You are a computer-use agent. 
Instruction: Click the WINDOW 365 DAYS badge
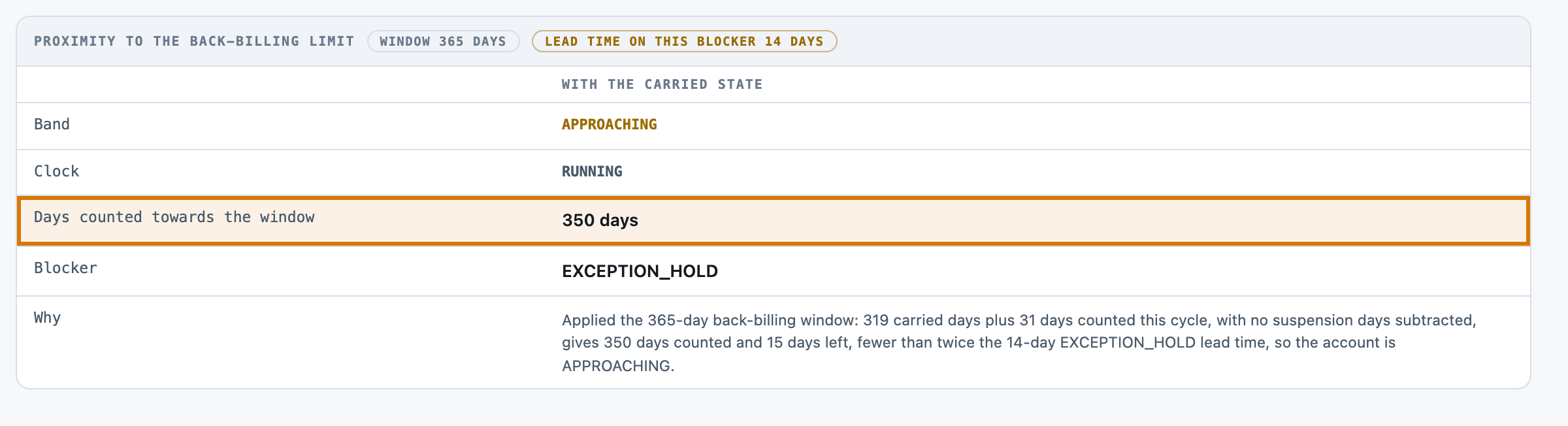tap(443, 41)
